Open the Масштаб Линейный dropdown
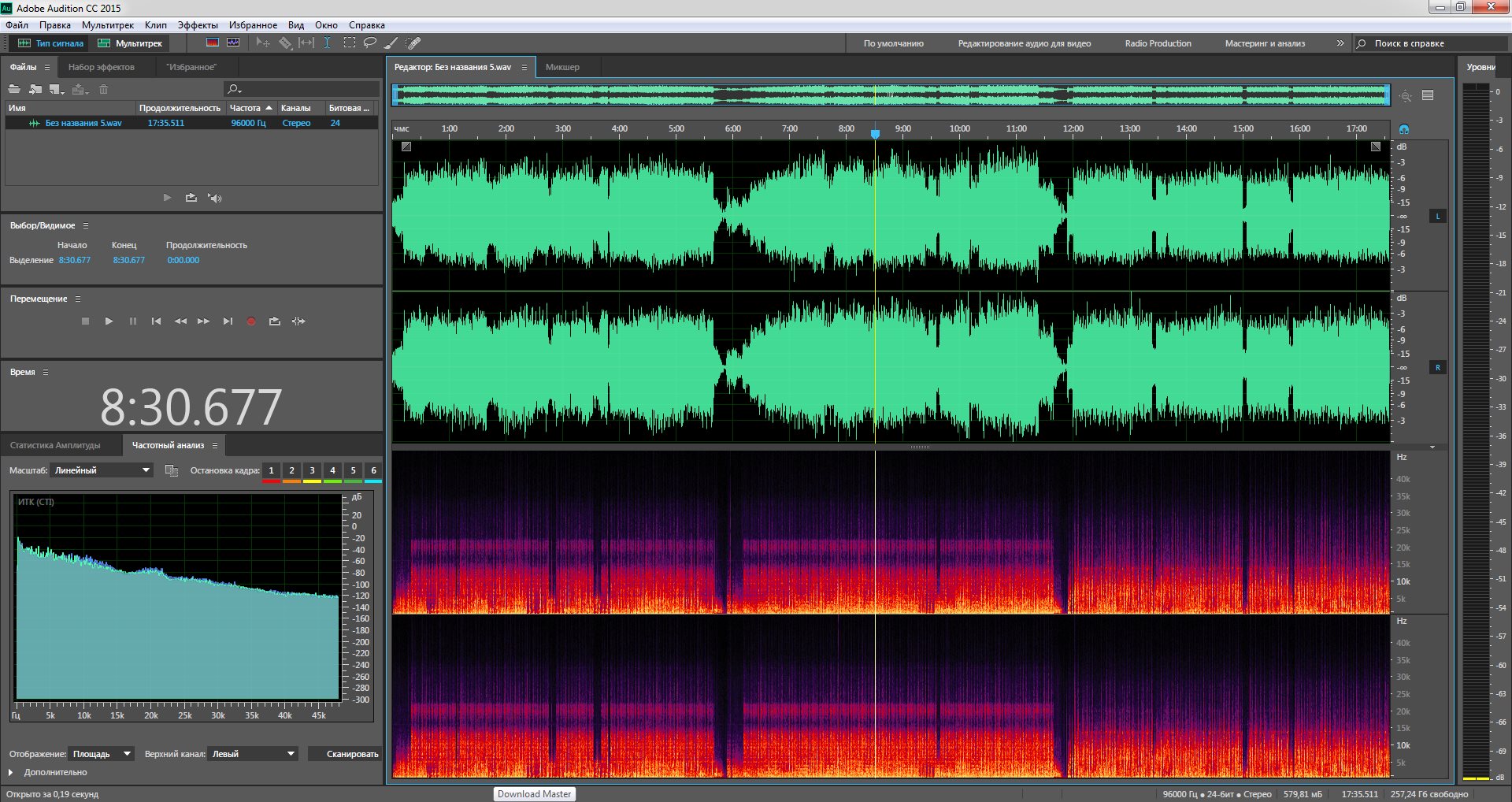1512x802 pixels. tap(102, 470)
